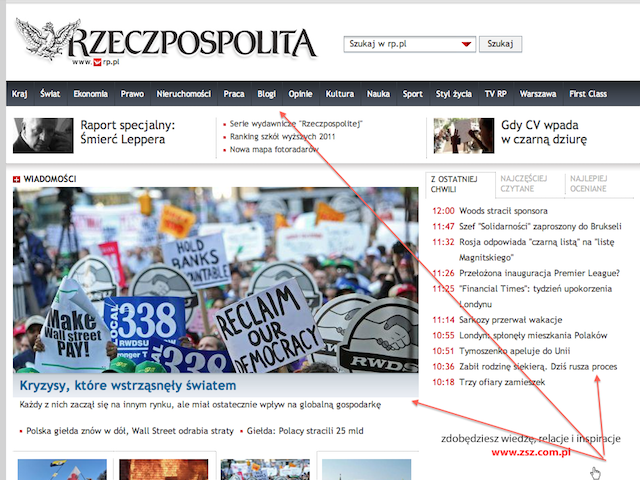Open Nowa mapa fotoradarów link
640x480 pixels.
click(274, 149)
